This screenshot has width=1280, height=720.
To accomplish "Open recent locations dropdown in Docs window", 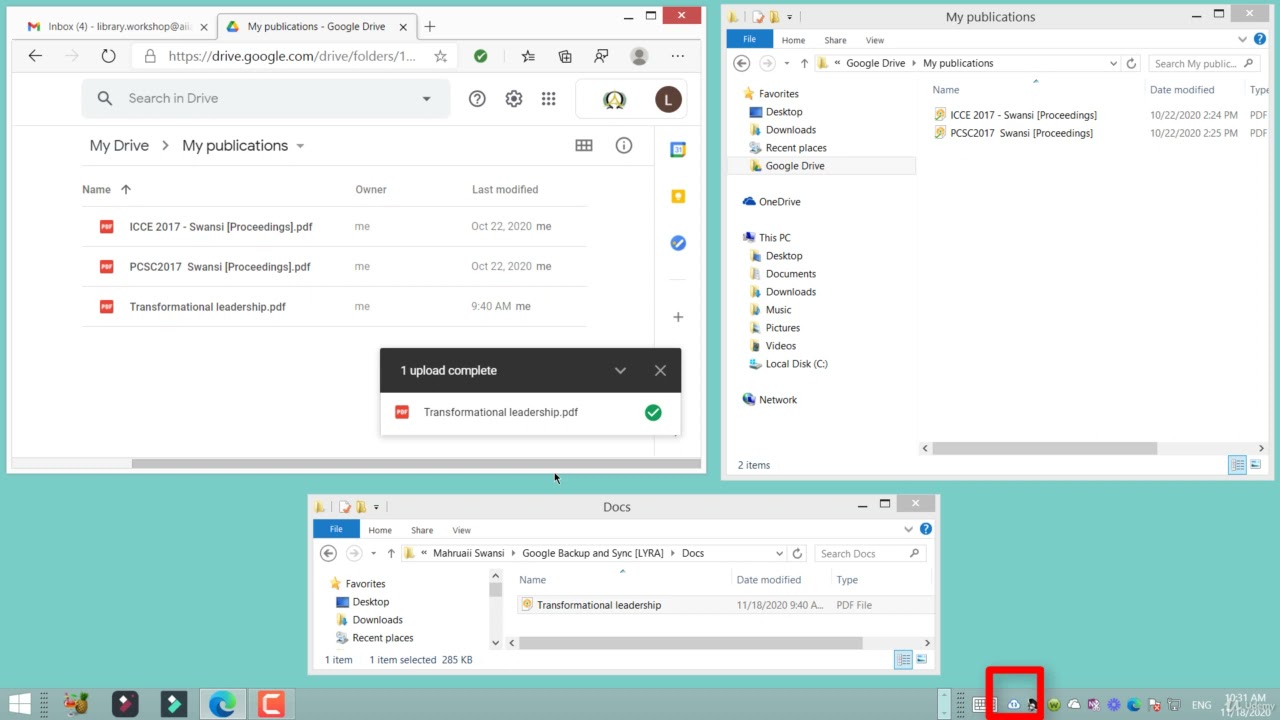I will 373,553.
